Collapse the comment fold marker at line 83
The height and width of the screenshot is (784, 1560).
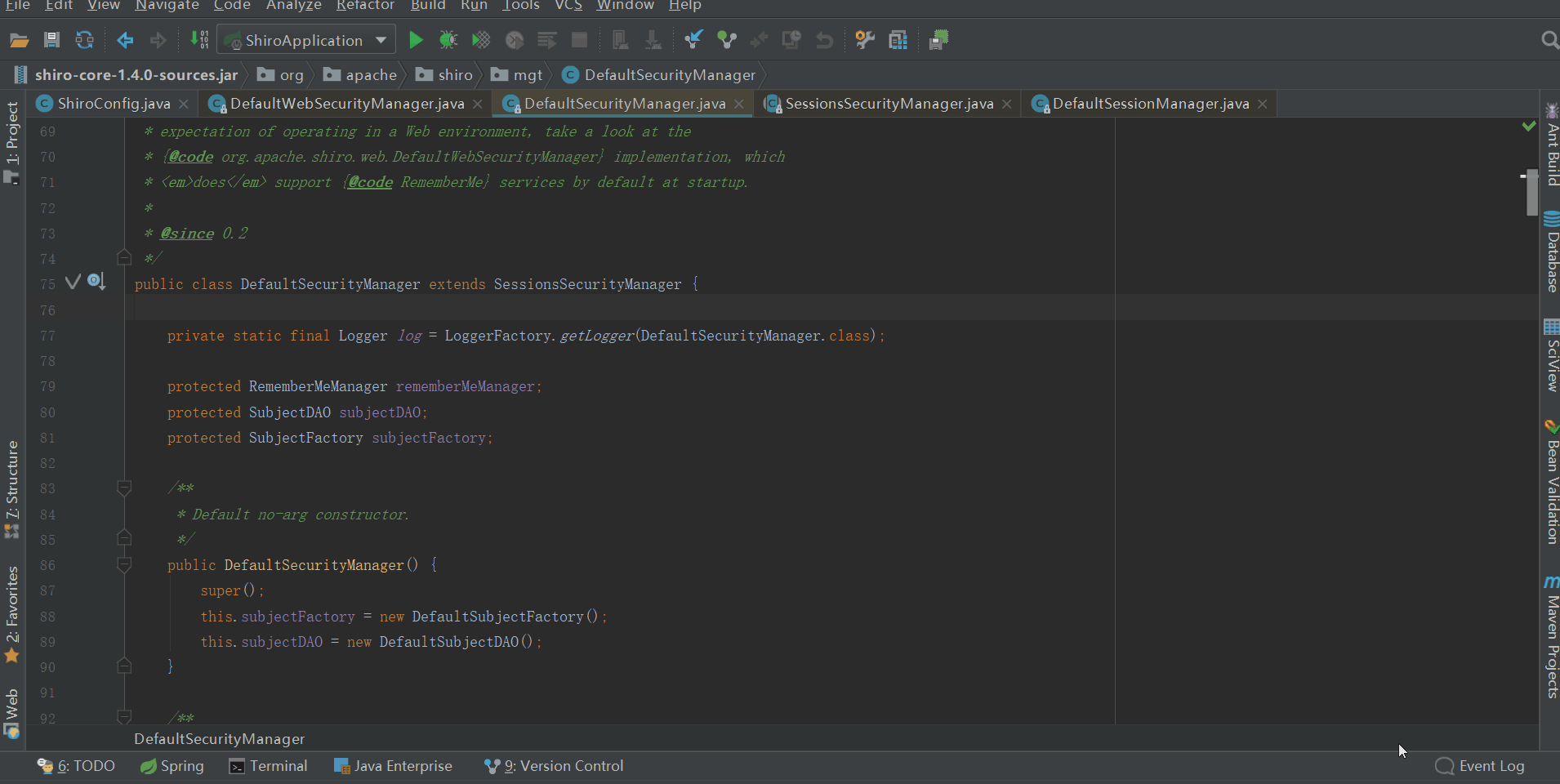124,488
